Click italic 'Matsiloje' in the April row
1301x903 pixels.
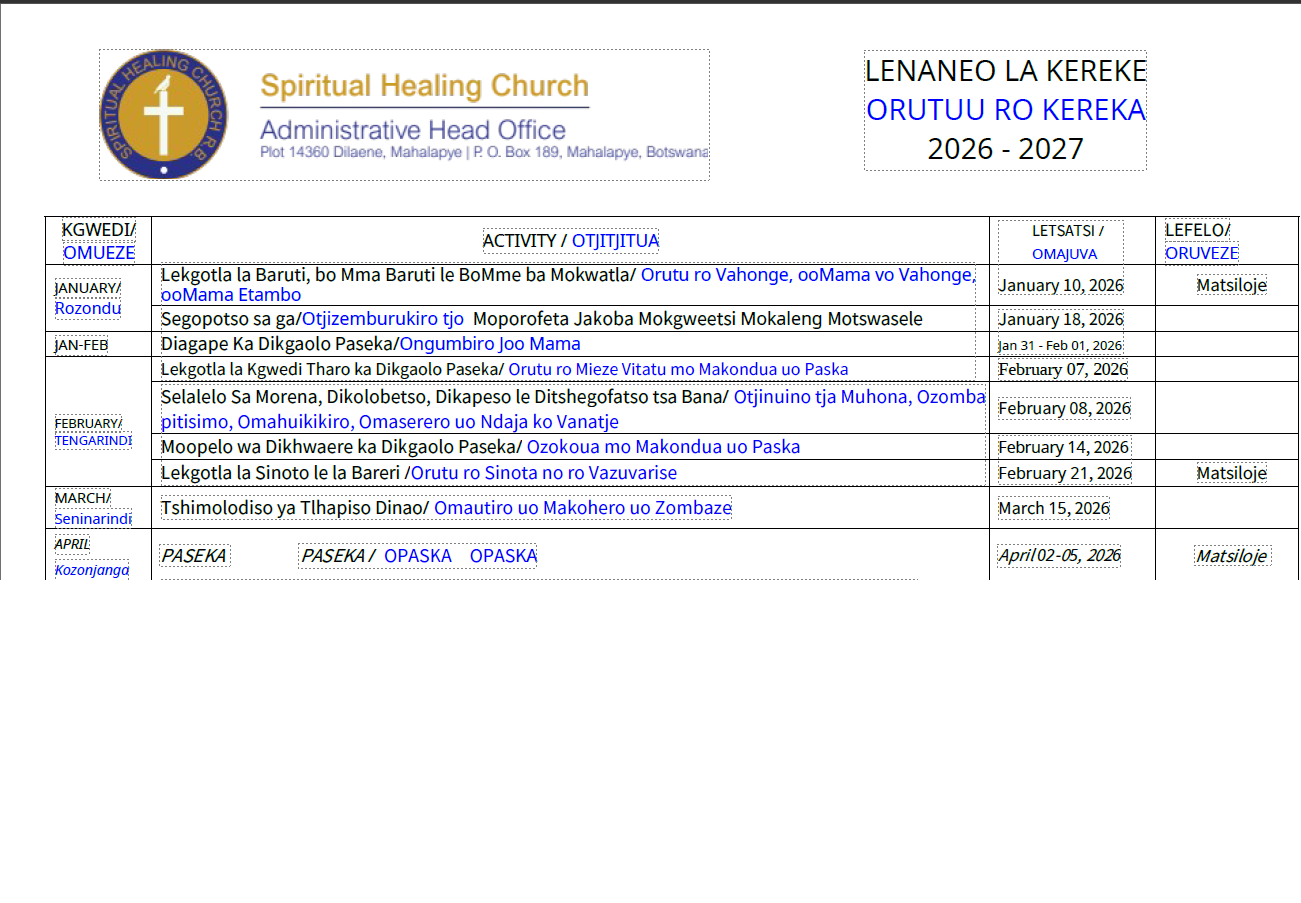pos(1232,556)
